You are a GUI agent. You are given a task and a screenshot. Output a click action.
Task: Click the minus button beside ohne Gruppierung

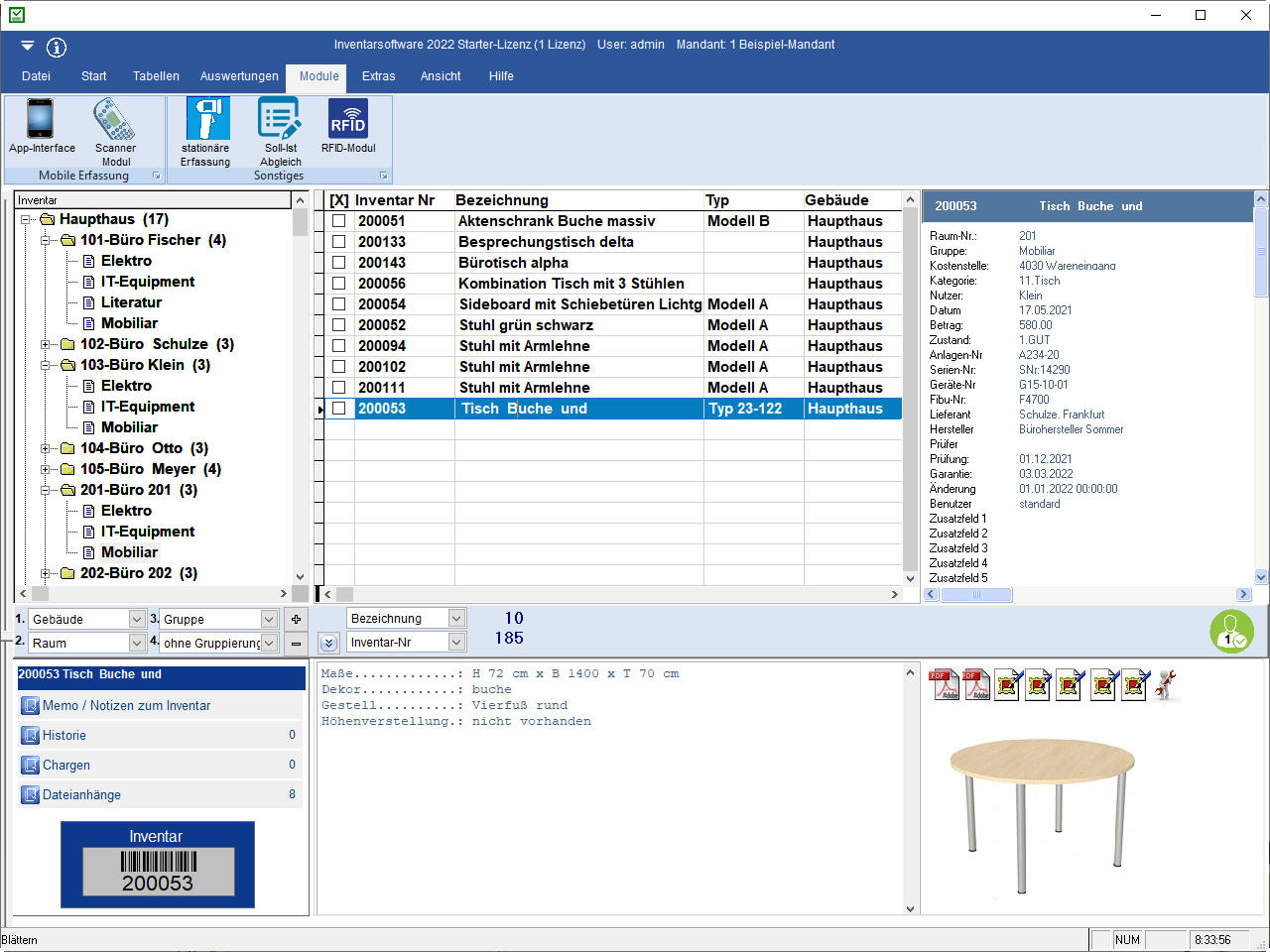click(x=296, y=643)
